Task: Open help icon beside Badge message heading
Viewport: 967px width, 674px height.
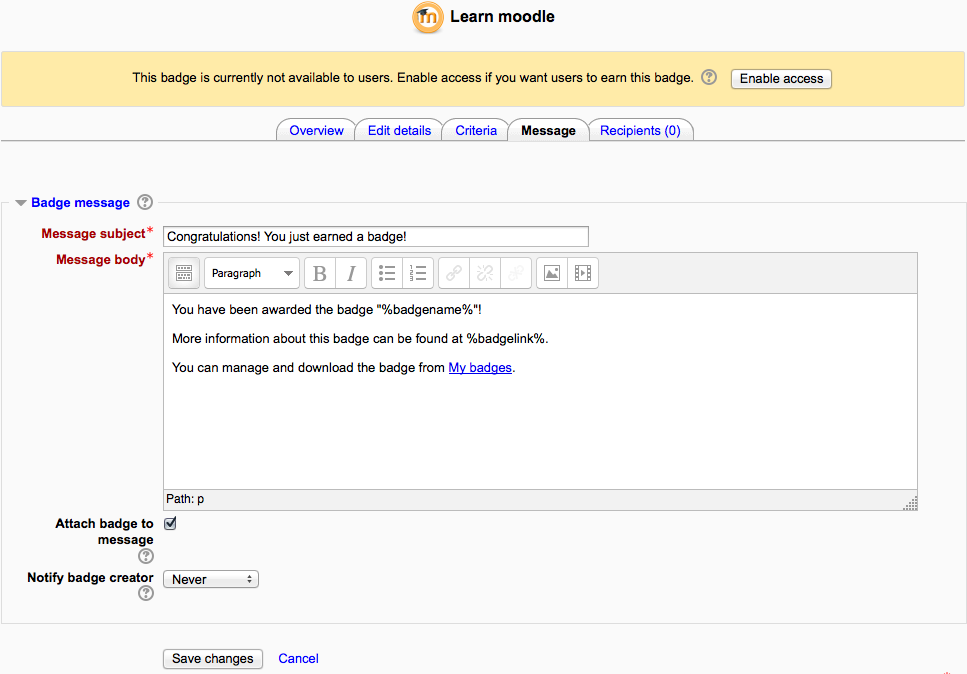Action: point(145,202)
